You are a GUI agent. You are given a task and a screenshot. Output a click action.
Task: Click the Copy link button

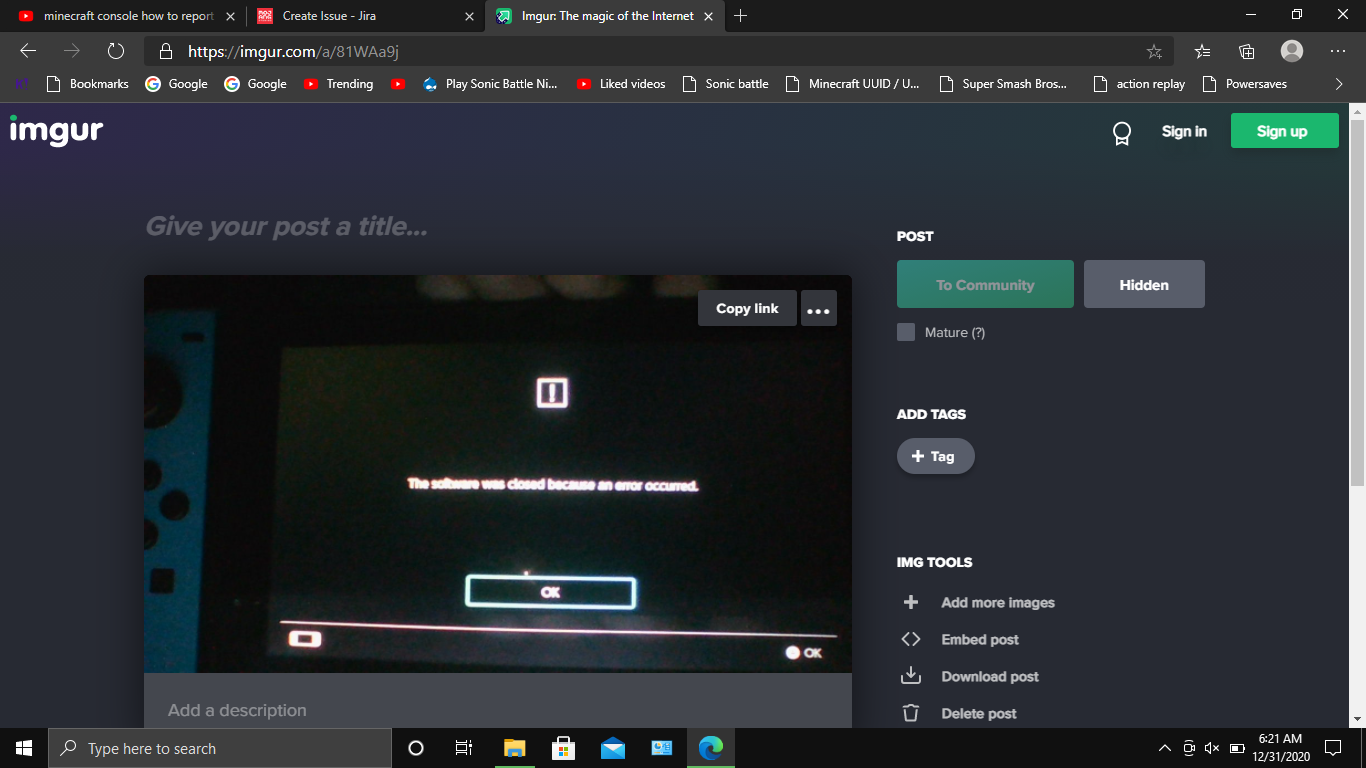tap(747, 309)
